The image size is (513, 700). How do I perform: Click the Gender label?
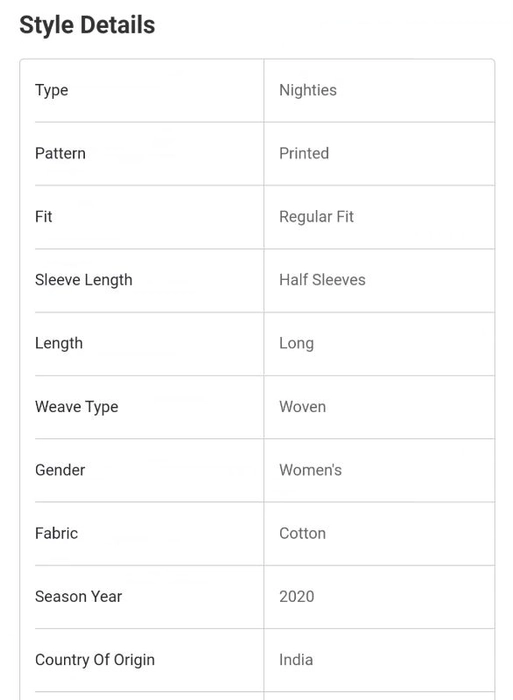click(x=60, y=470)
